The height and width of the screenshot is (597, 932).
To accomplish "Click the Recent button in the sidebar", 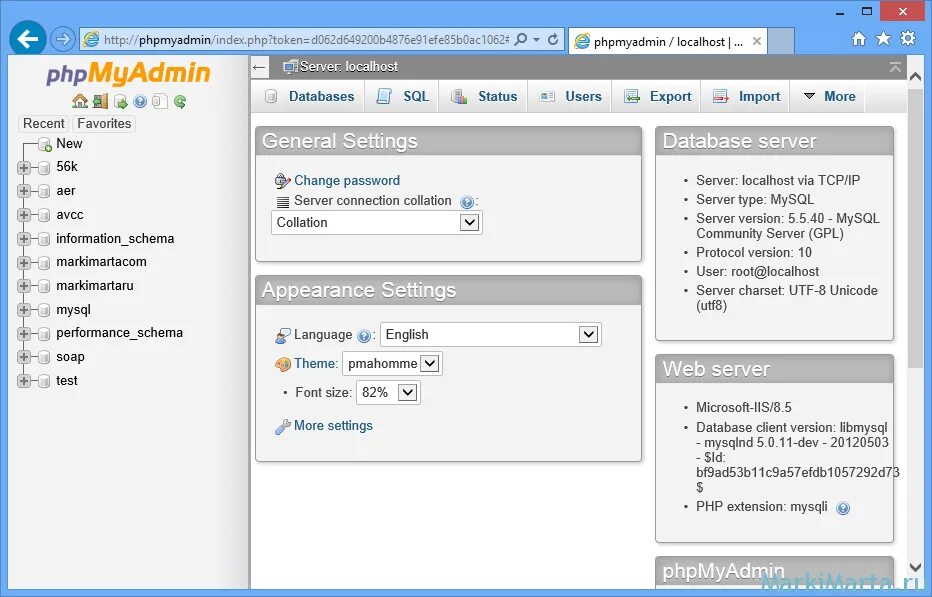I will (x=43, y=124).
